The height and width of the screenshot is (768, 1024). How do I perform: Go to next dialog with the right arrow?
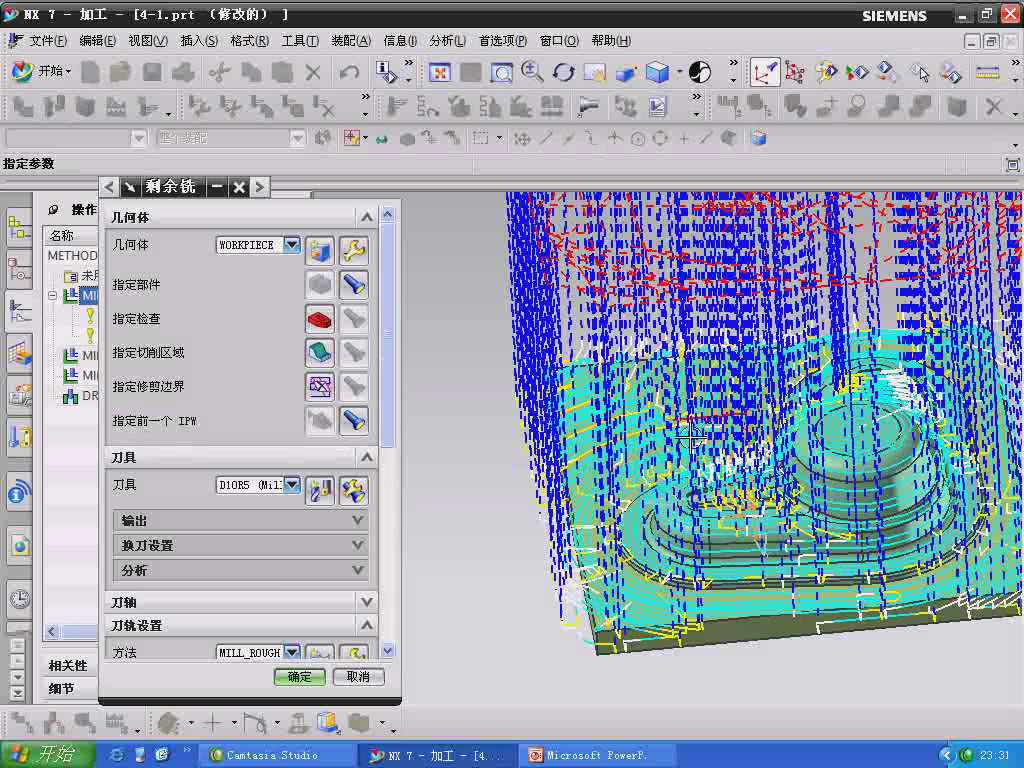tap(260, 187)
